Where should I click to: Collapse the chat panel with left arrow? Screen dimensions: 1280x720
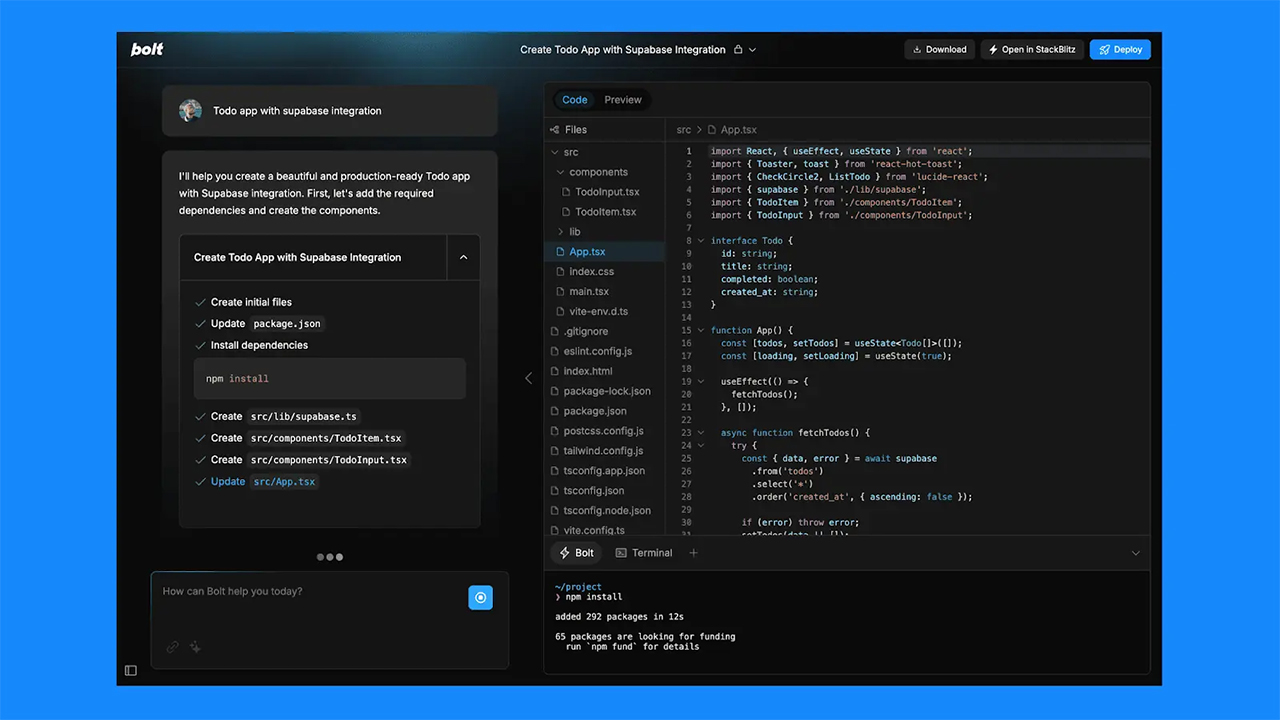[x=529, y=378]
